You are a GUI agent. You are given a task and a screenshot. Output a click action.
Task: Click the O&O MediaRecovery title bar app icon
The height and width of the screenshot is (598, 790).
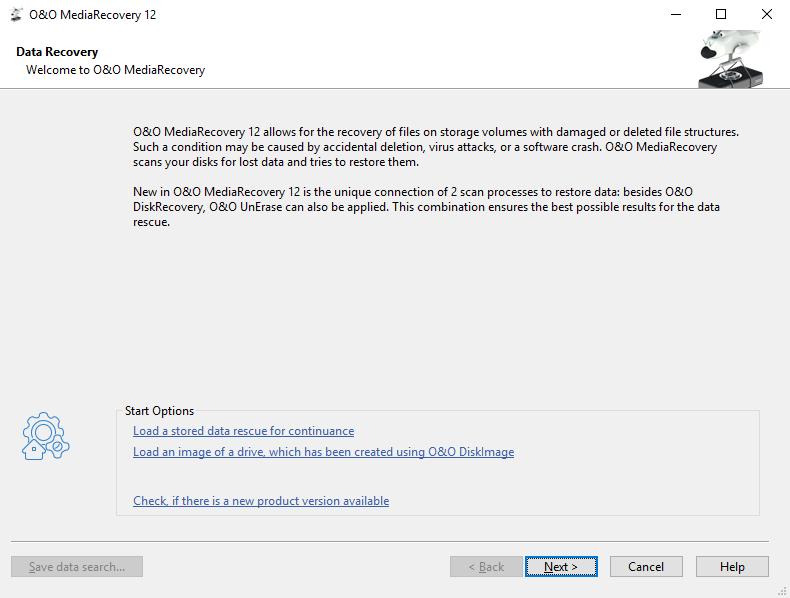coord(16,15)
